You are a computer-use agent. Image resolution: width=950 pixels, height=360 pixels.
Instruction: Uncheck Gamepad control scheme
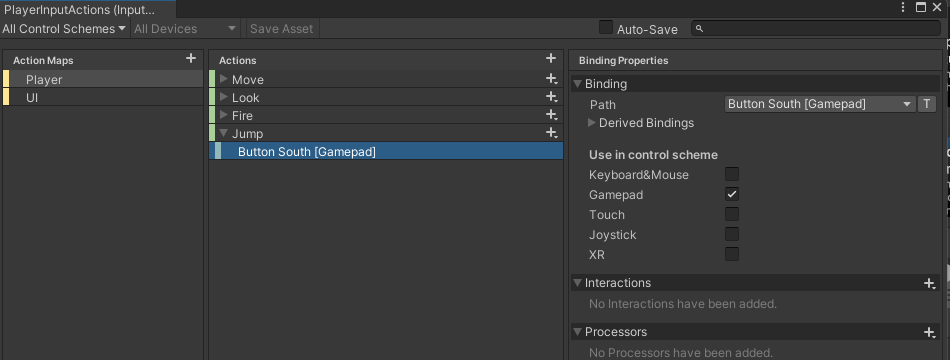732,195
